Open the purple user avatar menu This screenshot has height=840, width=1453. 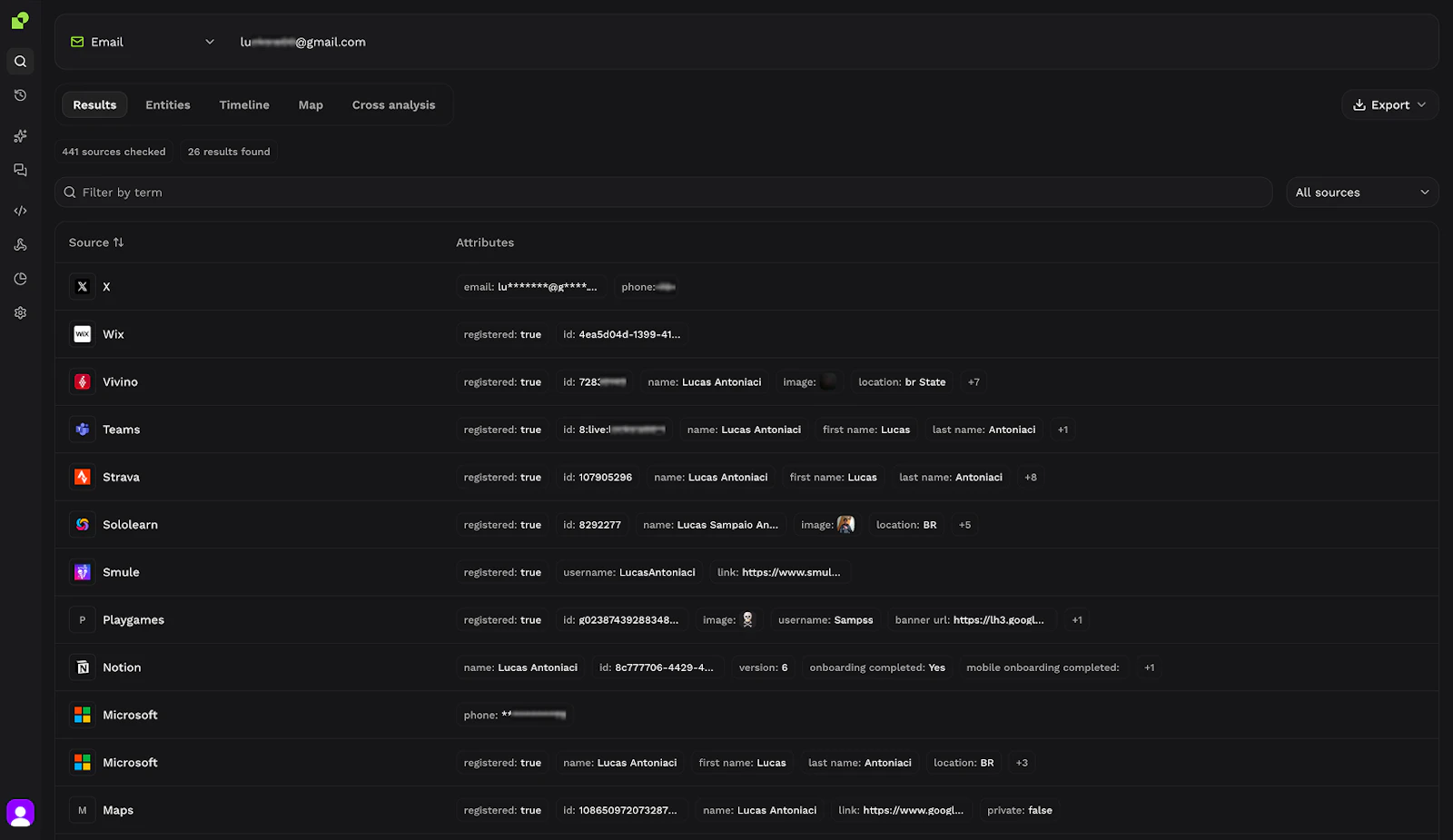tap(20, 813)
